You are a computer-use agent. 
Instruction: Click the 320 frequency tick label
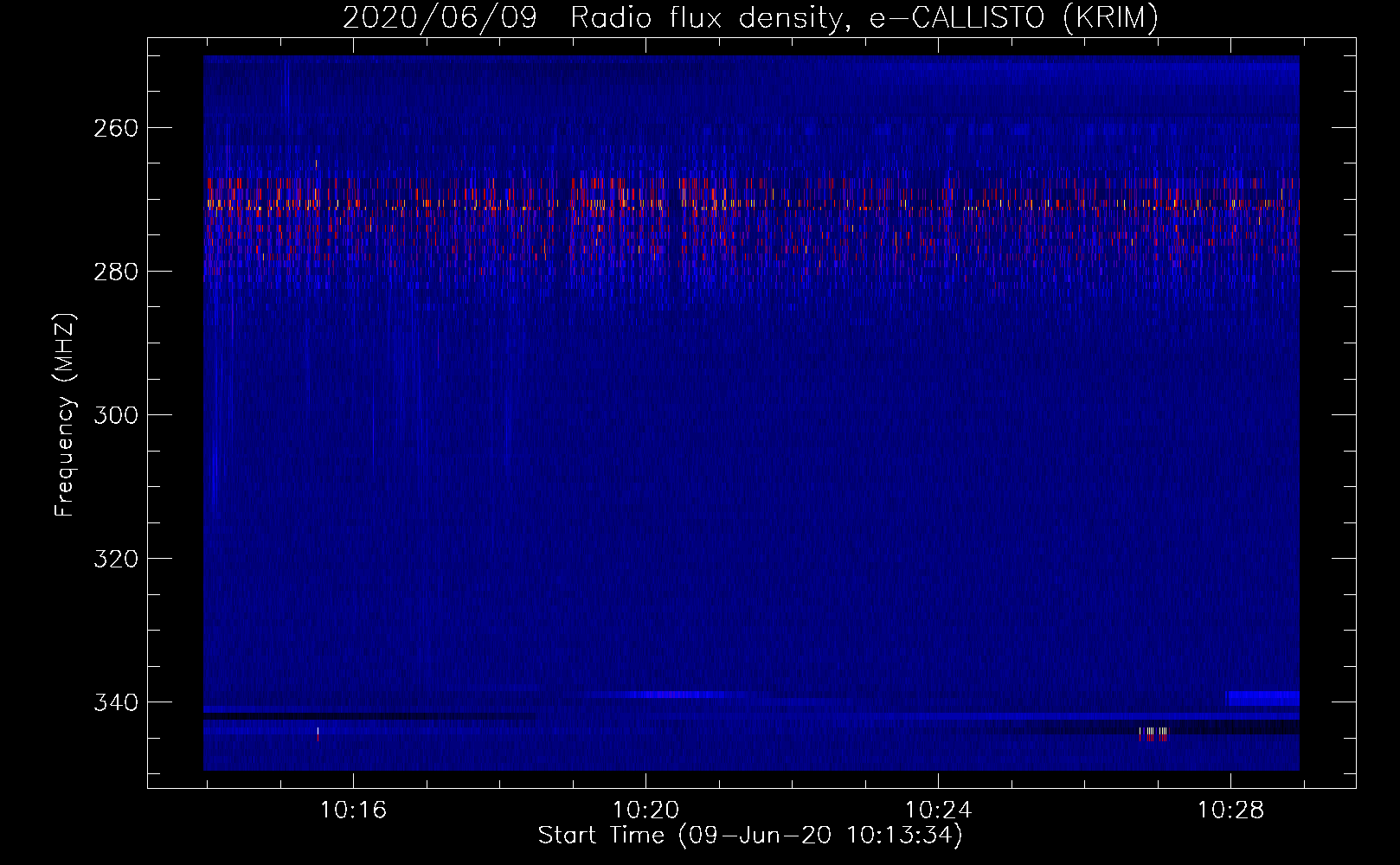coord(115,559)
